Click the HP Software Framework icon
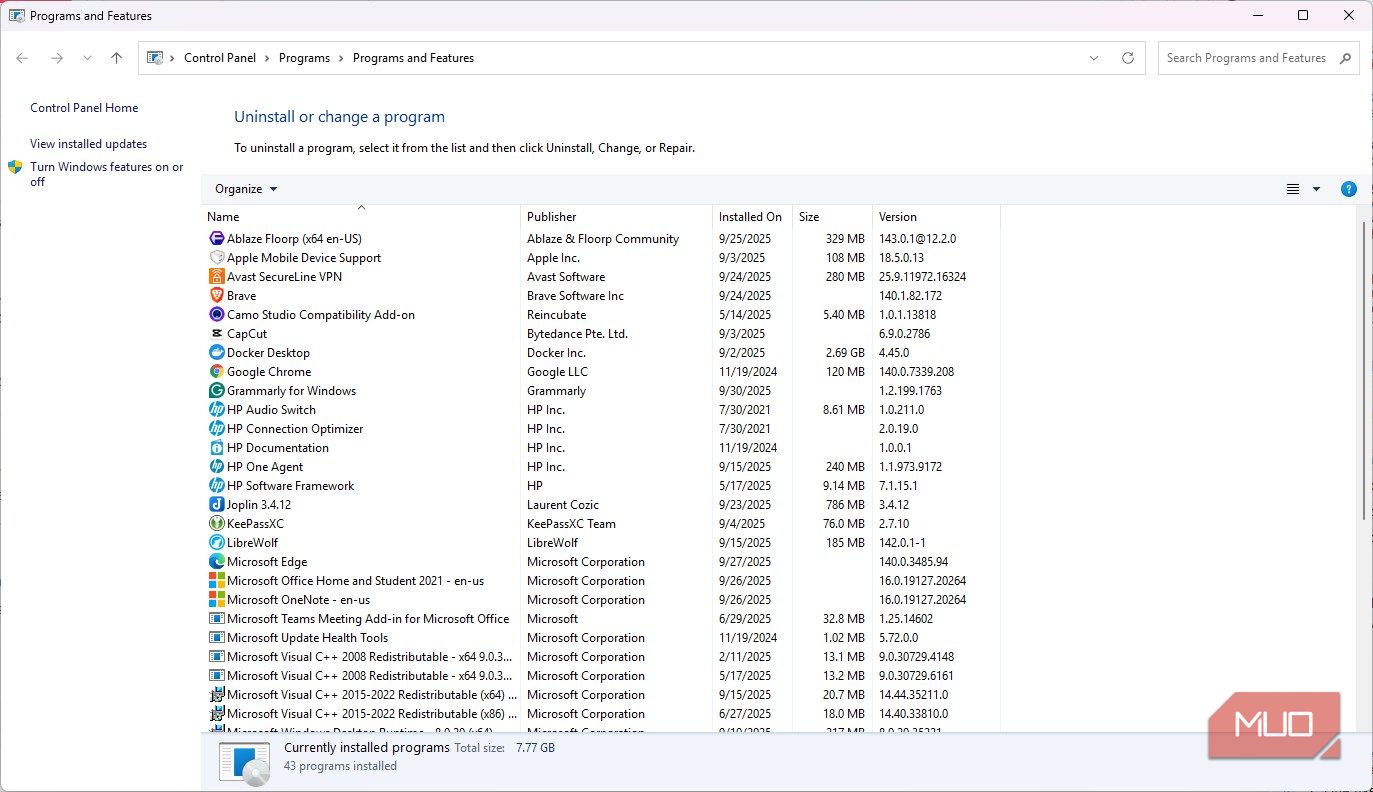 point(216,486)
